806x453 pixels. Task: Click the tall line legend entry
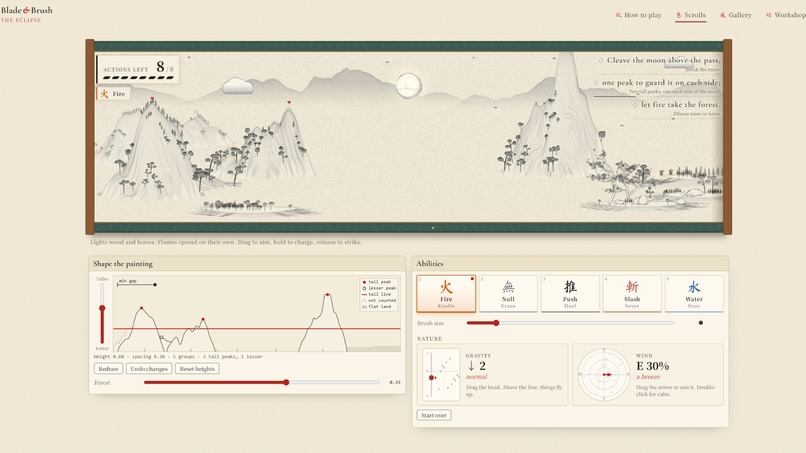pos(379,295)
